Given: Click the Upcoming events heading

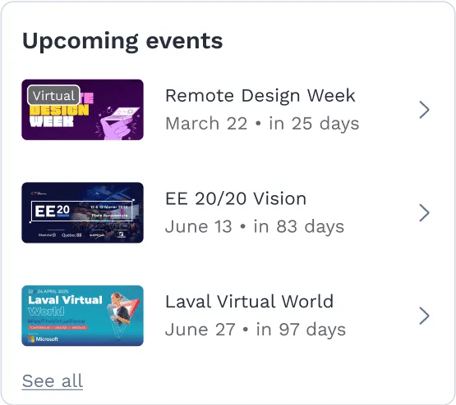Looking at the screenshot, I should tap(122, 41).
